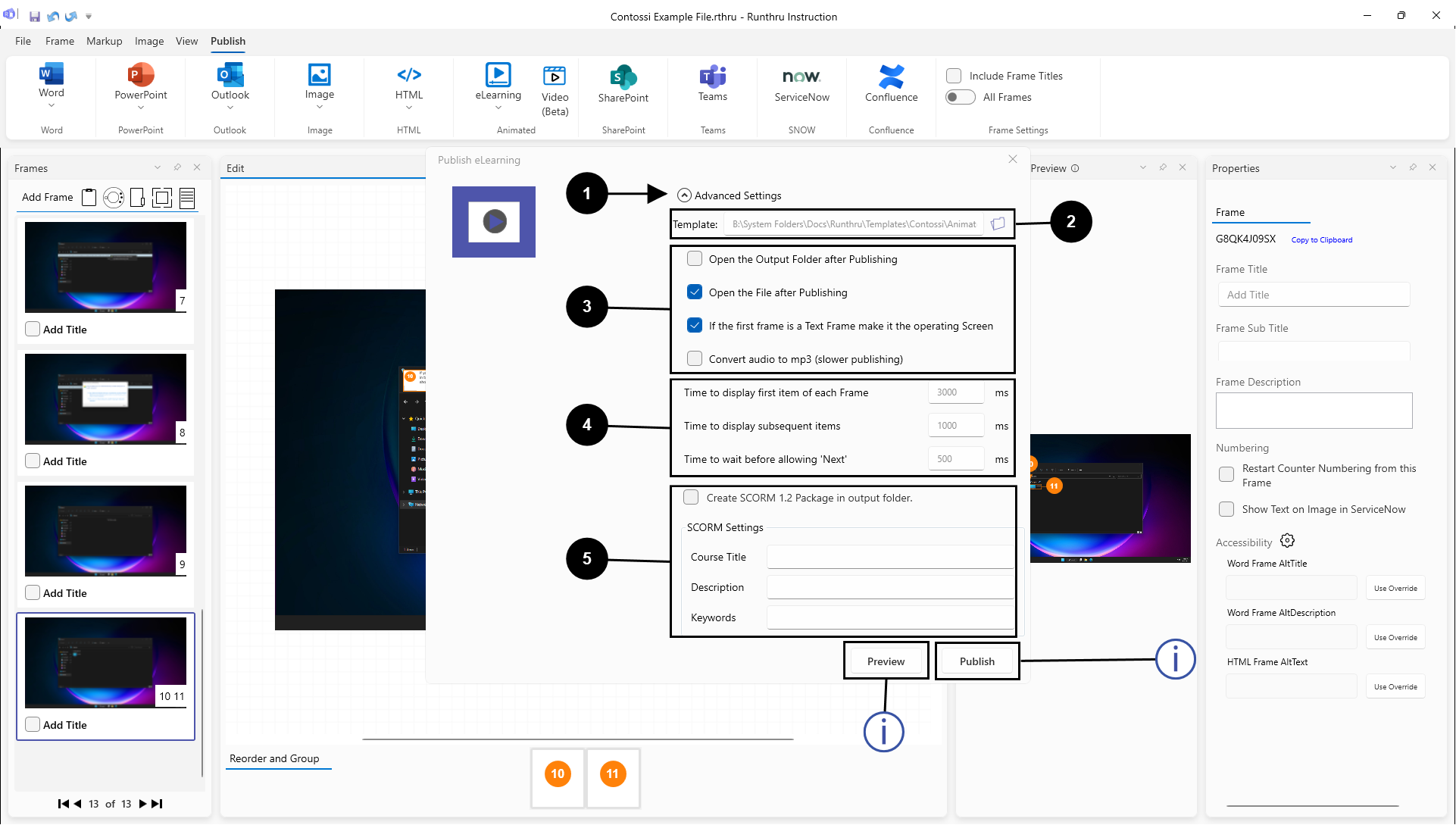
Task: Check Convert audio to mp3 option
Action: tap(695, 359)
